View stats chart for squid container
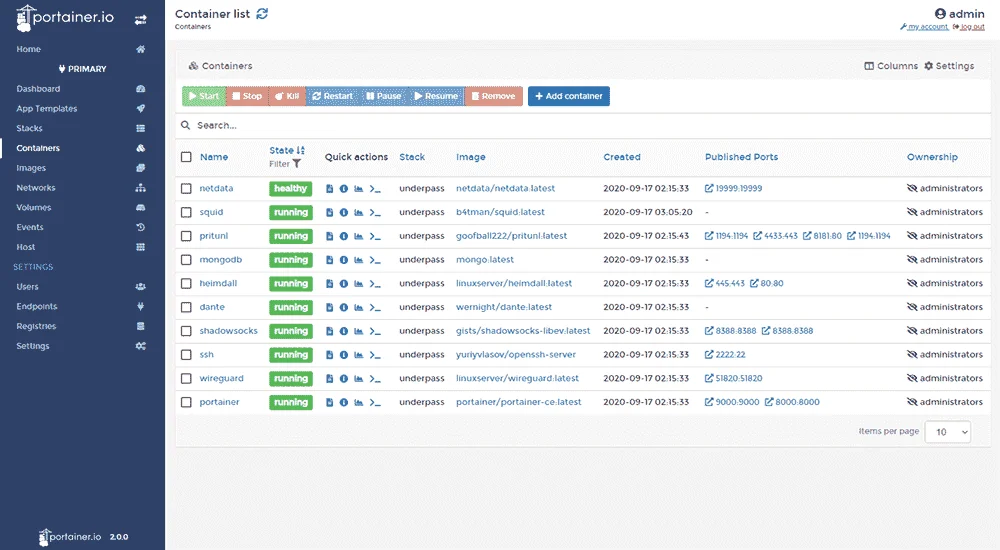1000x550 pixels. click(x=358, y=212)
